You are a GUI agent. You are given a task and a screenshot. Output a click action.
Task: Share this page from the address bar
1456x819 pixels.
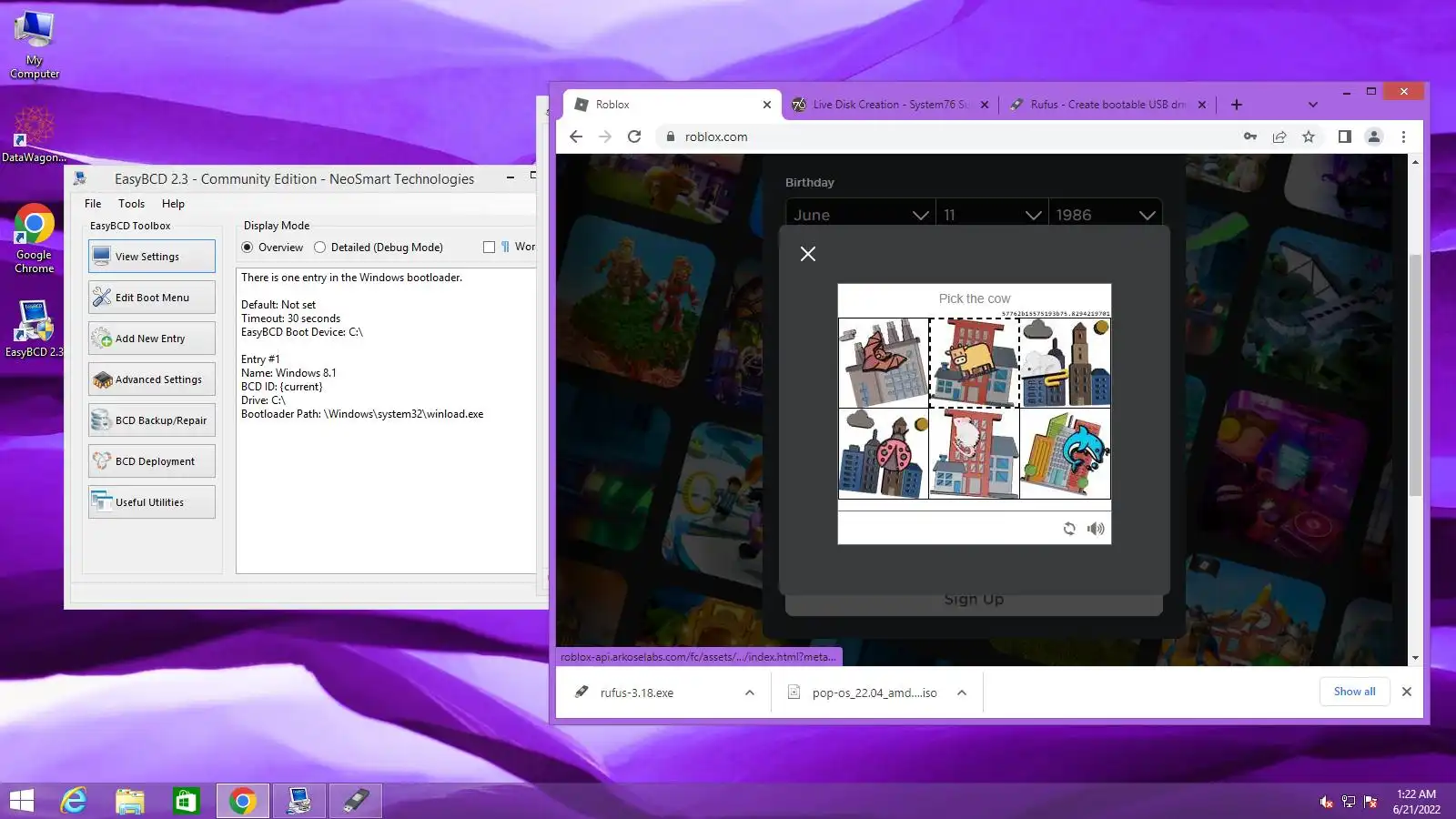click(1279, 136)
